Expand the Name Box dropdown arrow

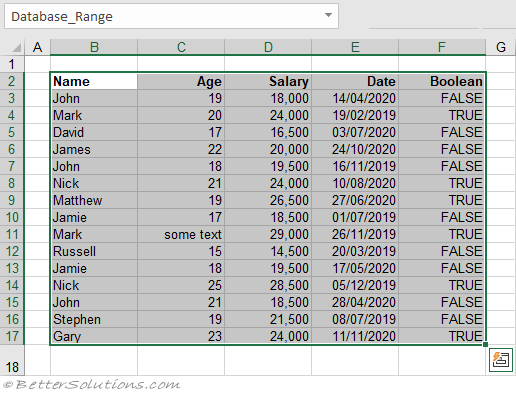pos(328,15)
